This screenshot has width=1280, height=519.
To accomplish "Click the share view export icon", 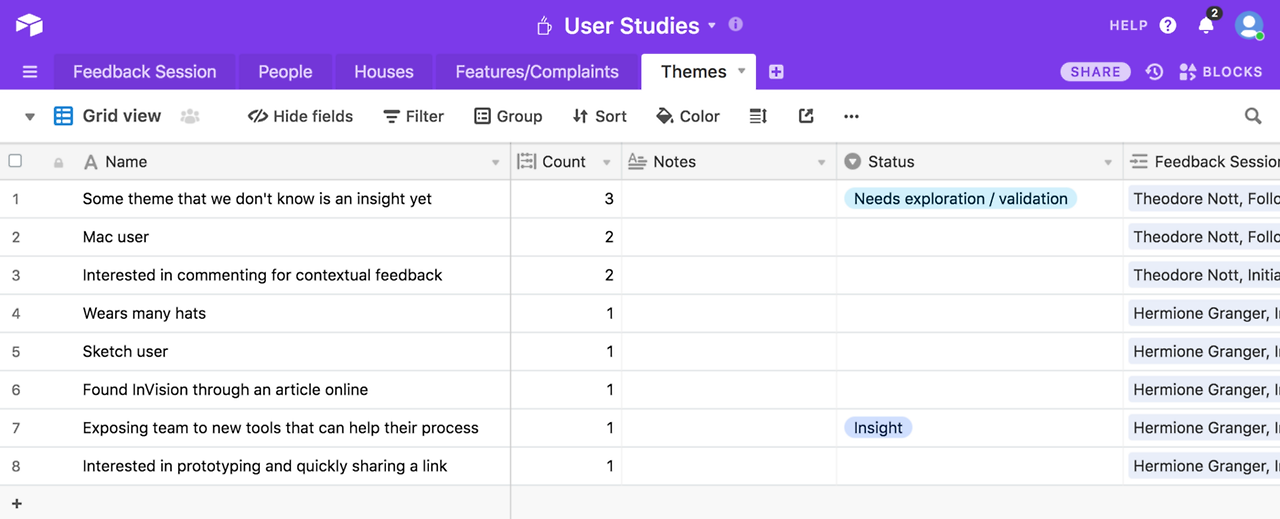I will [806, 116].
